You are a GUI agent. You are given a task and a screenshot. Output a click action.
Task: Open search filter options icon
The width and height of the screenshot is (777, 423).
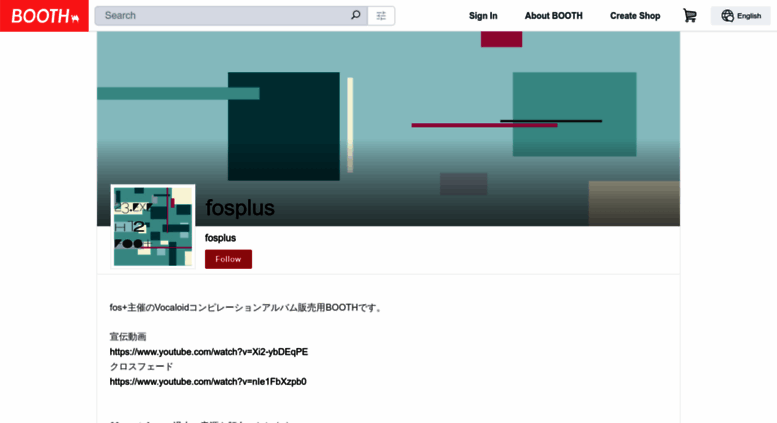(x=381, y=16)
